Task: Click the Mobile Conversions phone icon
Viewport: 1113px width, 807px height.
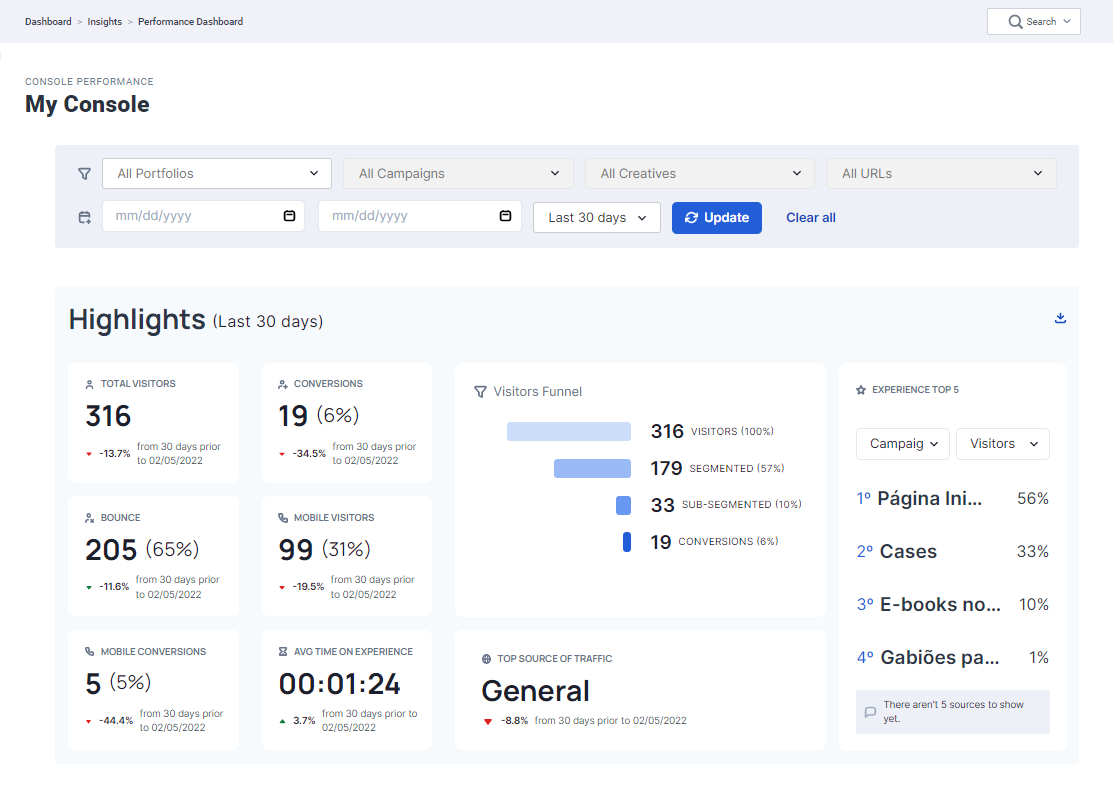Action: (x=89, y=652)
